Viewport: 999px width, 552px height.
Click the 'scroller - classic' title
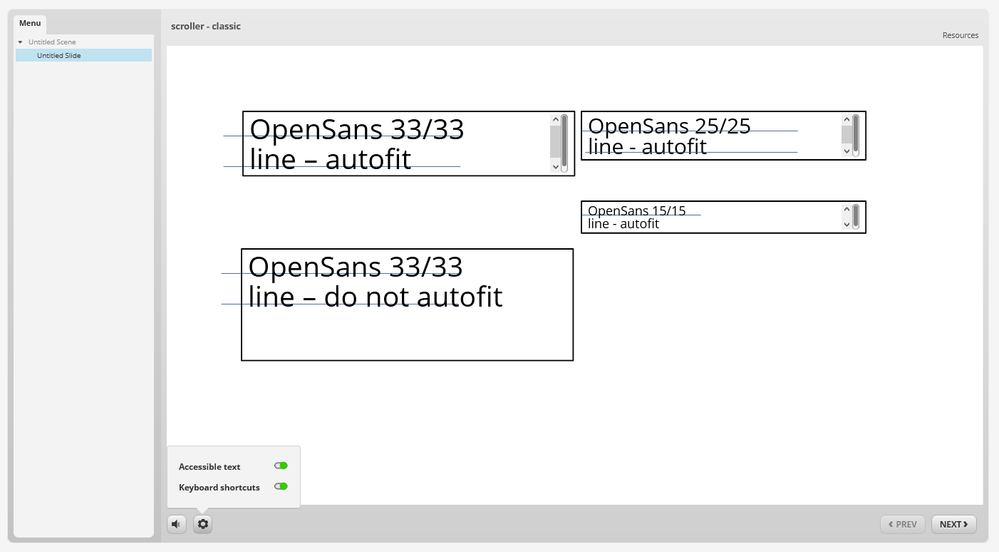206,26
